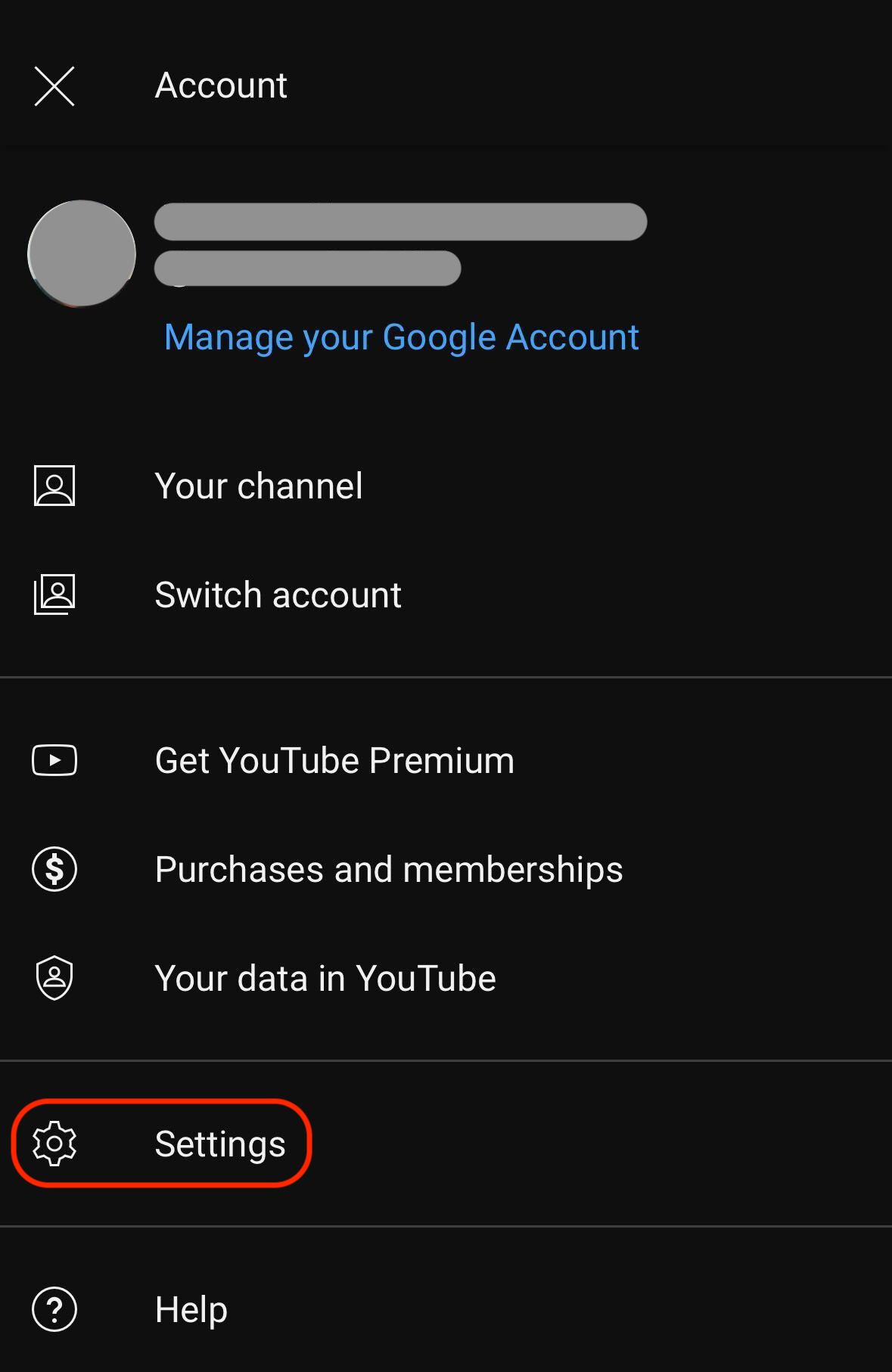Tap the Settings gear icon
The image size is (892, 1372).
pos(54,1143)
